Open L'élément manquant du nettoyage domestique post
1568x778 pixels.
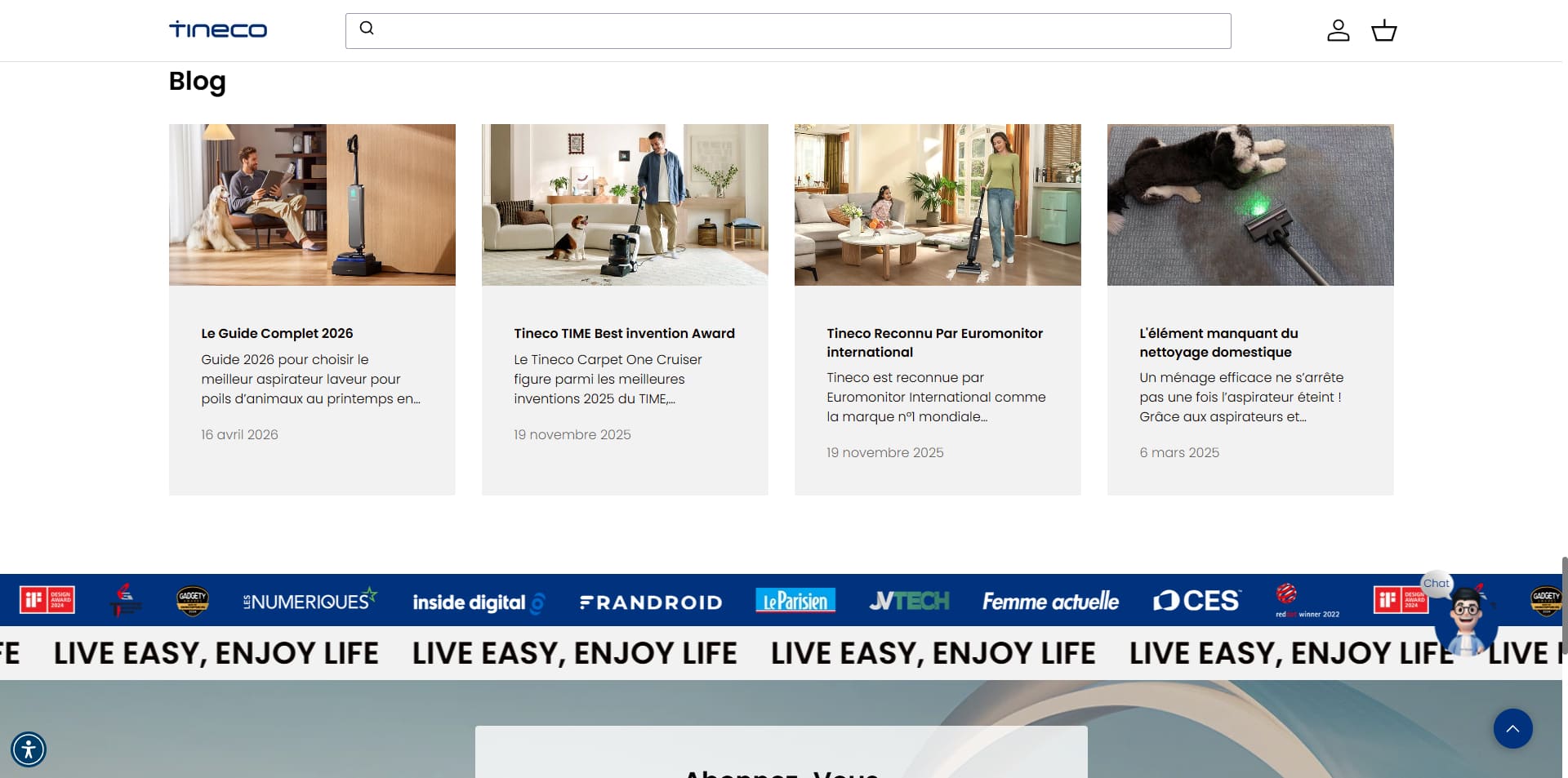[1218, 343]
